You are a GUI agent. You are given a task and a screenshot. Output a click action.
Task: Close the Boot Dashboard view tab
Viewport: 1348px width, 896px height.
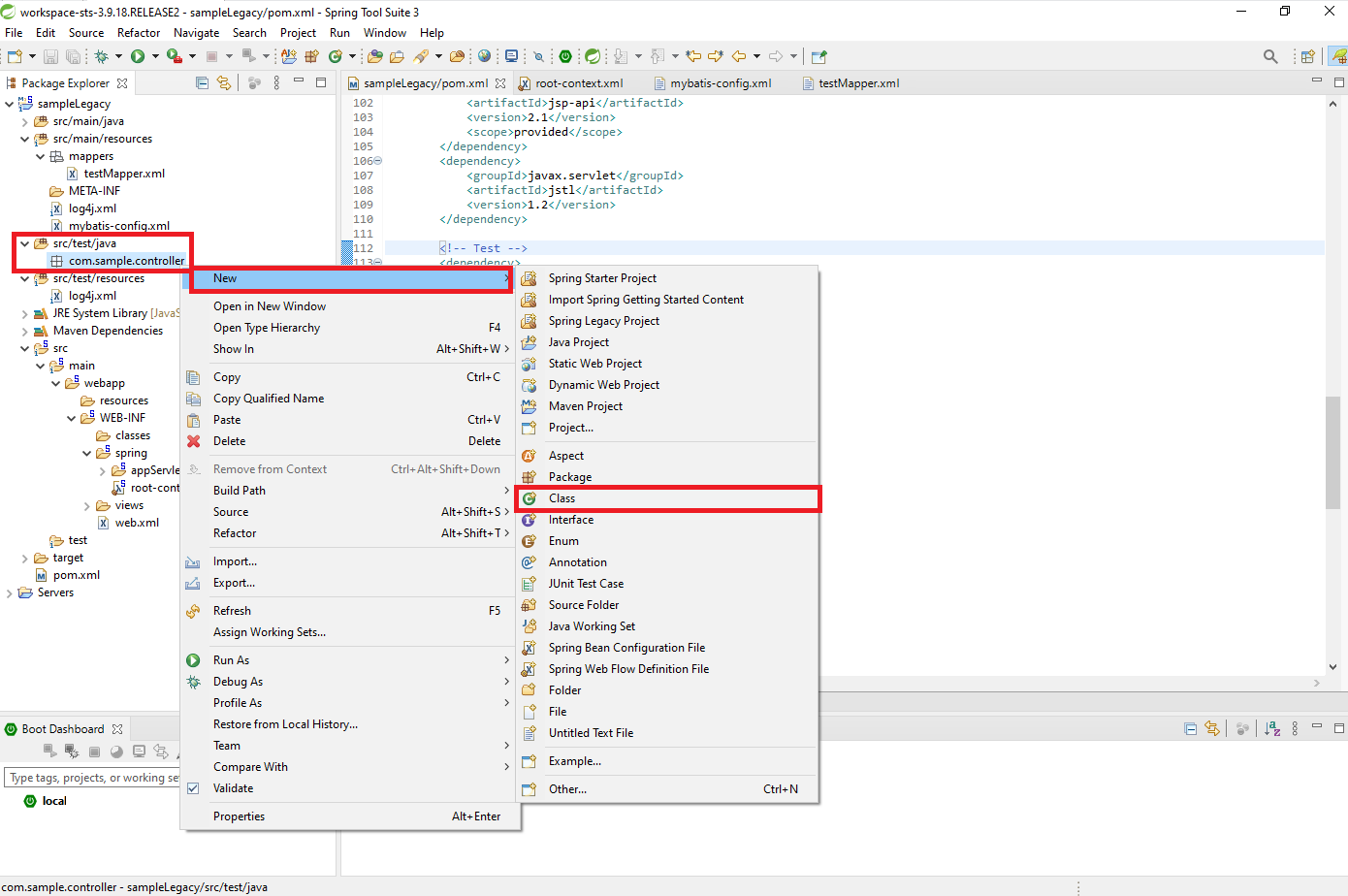point(117,729)
